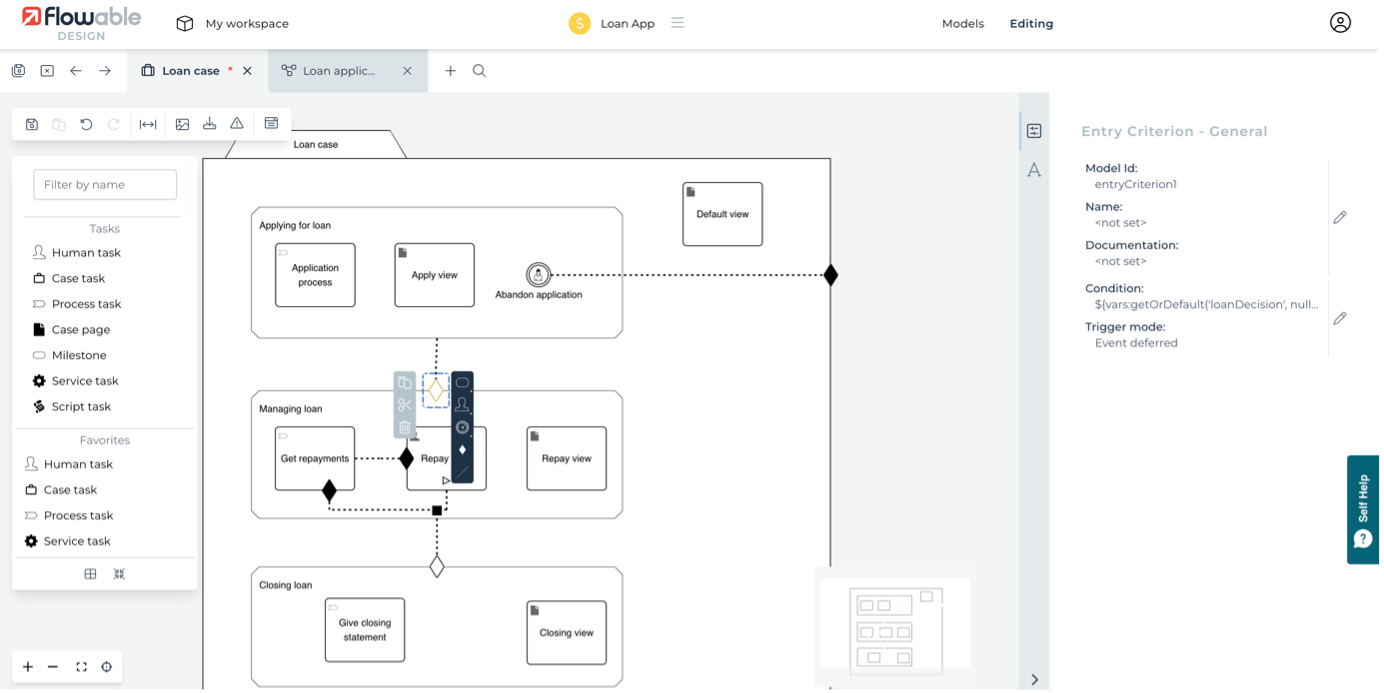Click the Filter by name field
This screenshot has height=693, width=1384.
(x=105, y=184)
